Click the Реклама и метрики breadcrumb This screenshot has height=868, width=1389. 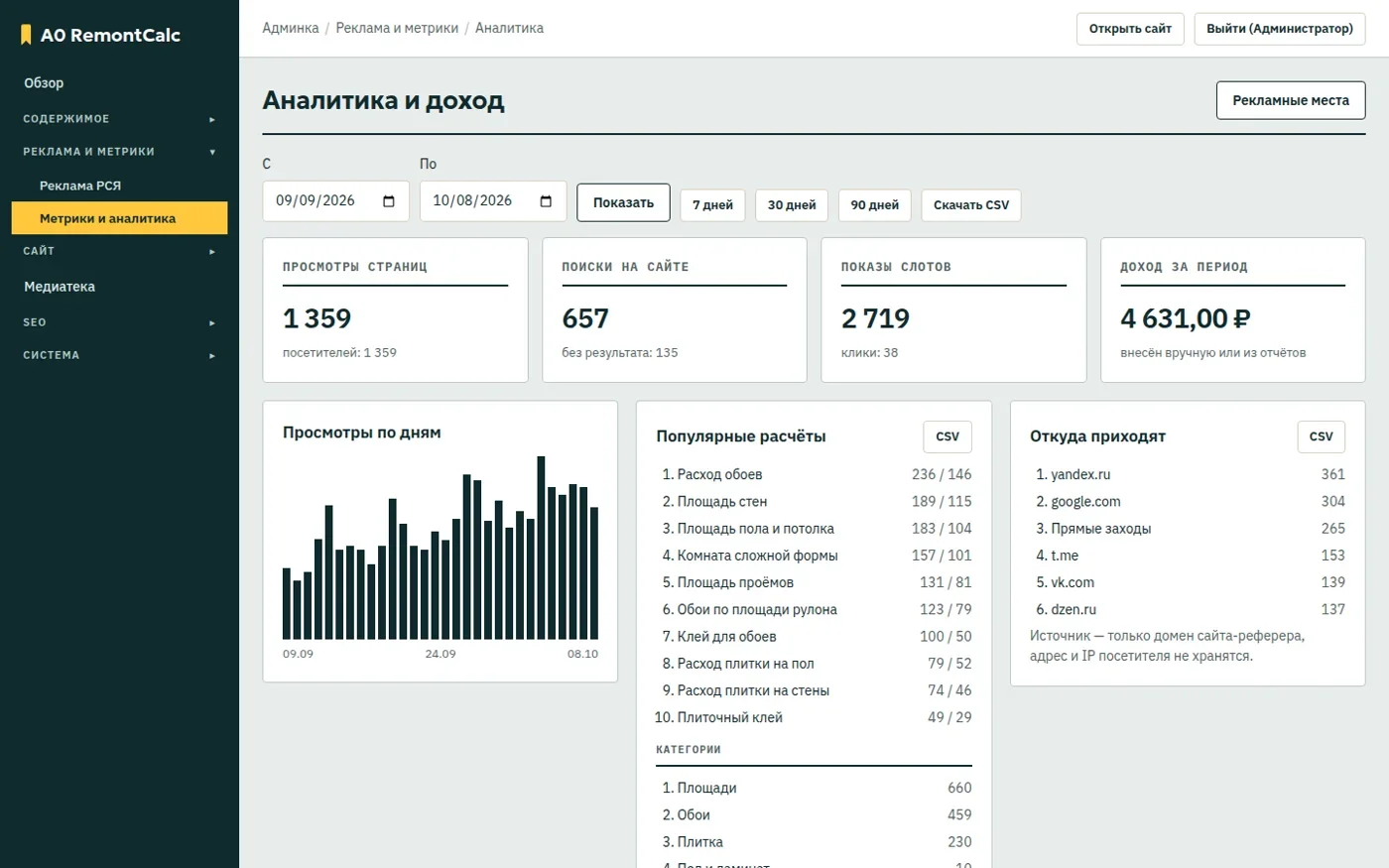(397, 28)
